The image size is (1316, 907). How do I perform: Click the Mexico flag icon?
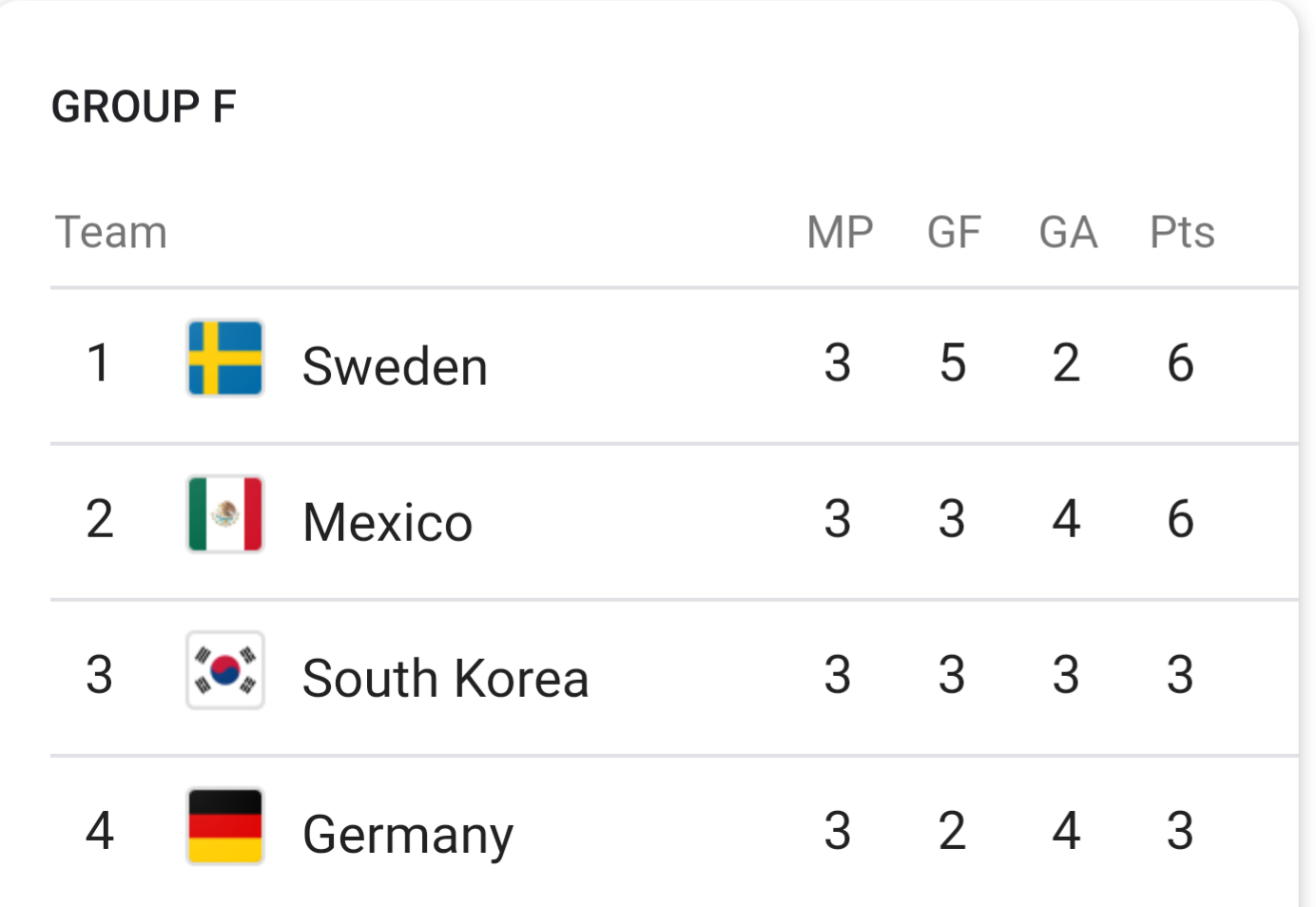(225, 514)
